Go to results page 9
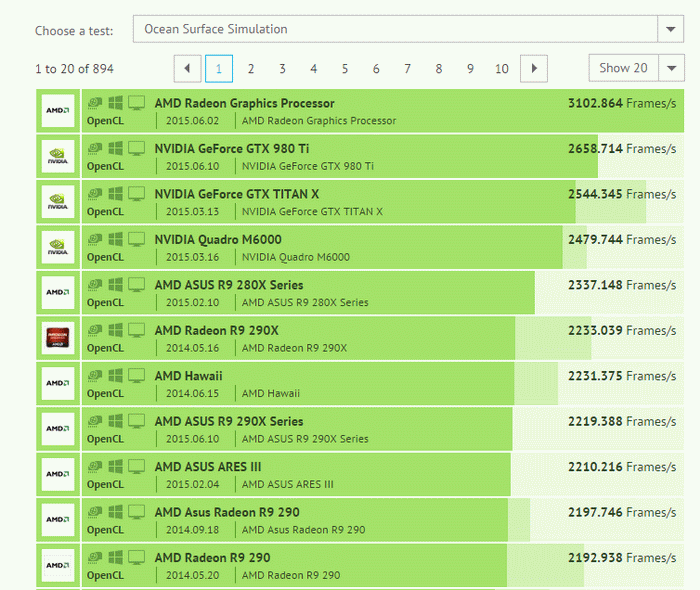Image resolution: width=700 pixels, height=590 pixels. point(470,69)
